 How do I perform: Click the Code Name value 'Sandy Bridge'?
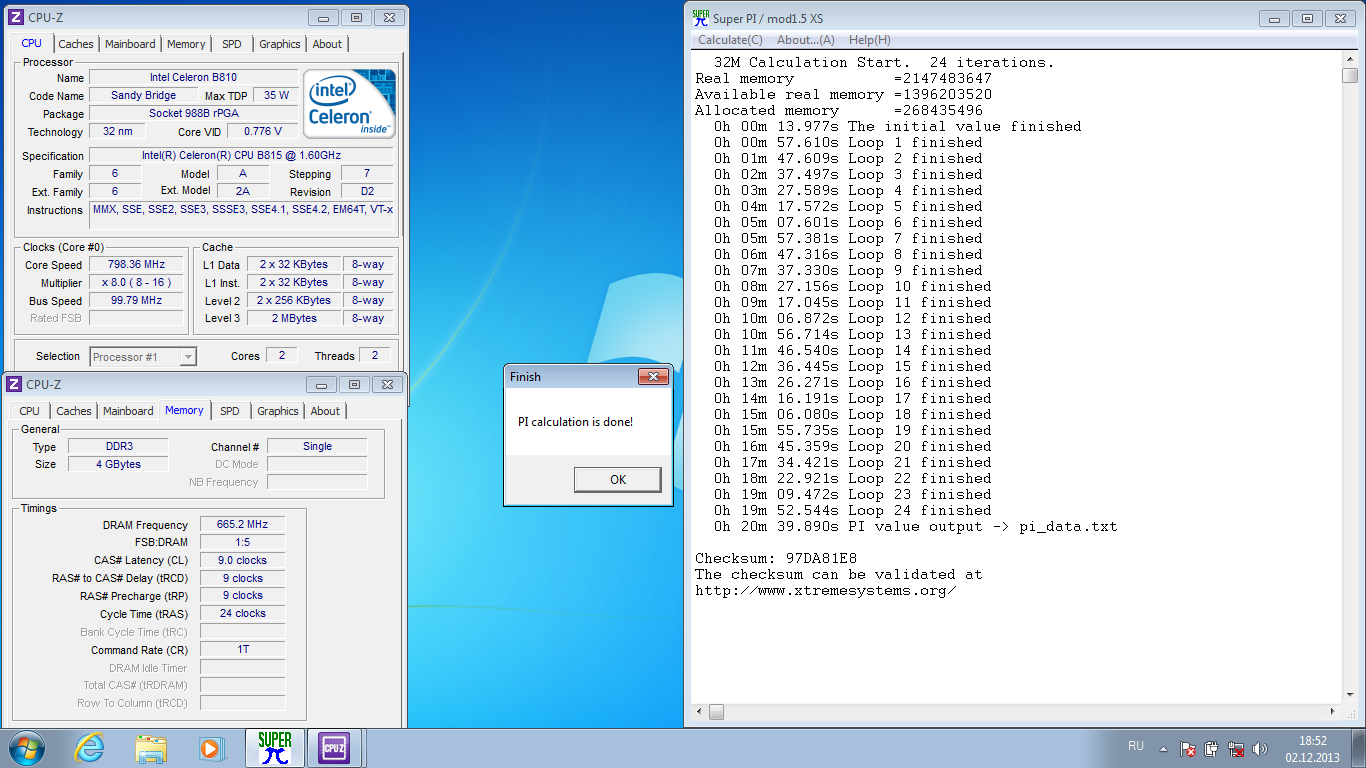coord(143,95)
